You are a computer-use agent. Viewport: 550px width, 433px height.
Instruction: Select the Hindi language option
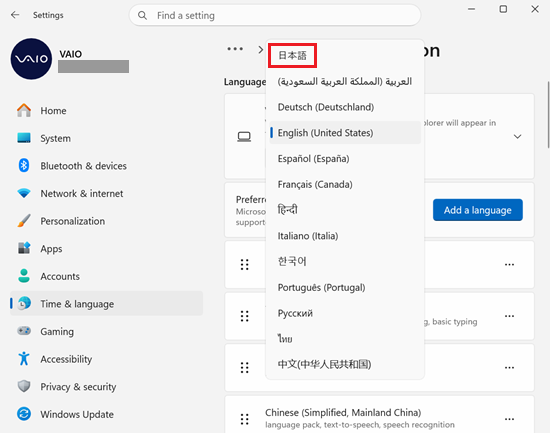(x=345, y=210)
